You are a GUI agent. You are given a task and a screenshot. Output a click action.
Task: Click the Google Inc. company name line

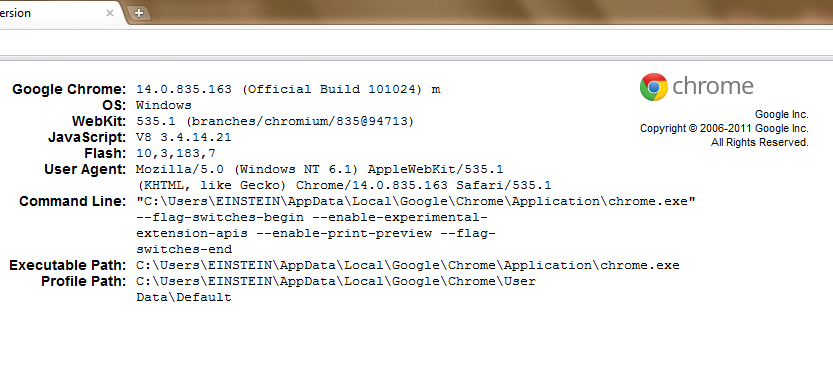click(x=781, y=114)
